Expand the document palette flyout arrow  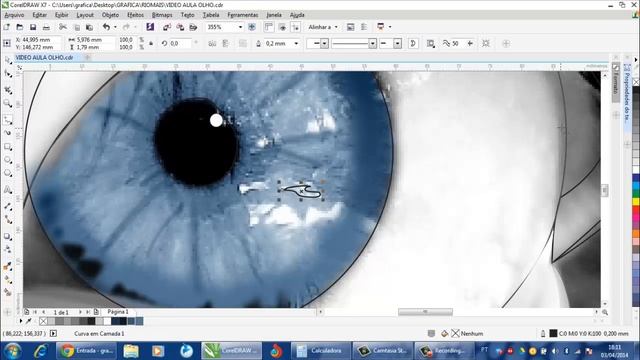click(21, 321)
